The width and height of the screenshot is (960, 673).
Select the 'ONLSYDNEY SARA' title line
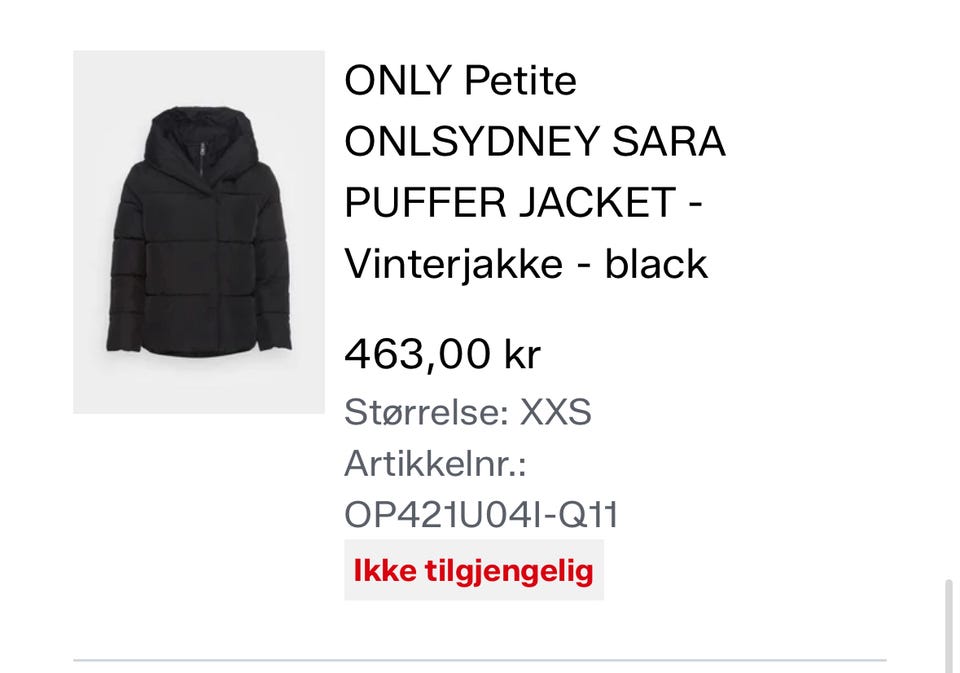535,141
